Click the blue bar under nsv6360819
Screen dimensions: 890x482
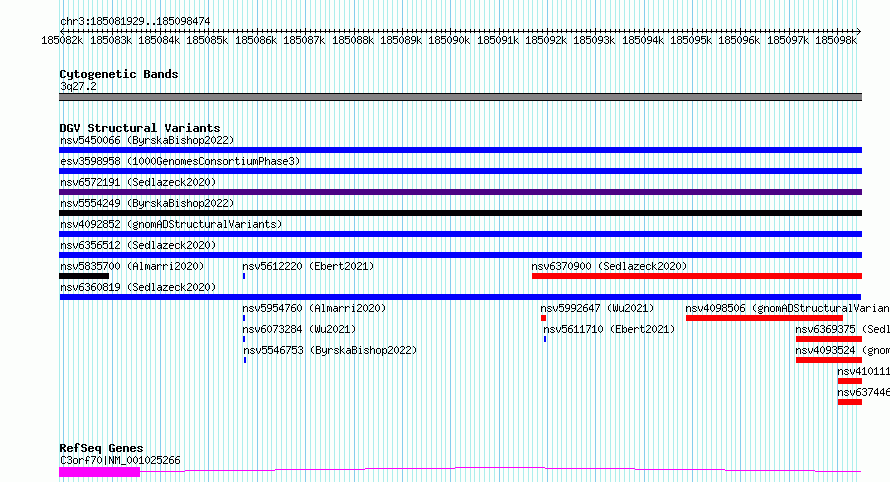point(460,297)
